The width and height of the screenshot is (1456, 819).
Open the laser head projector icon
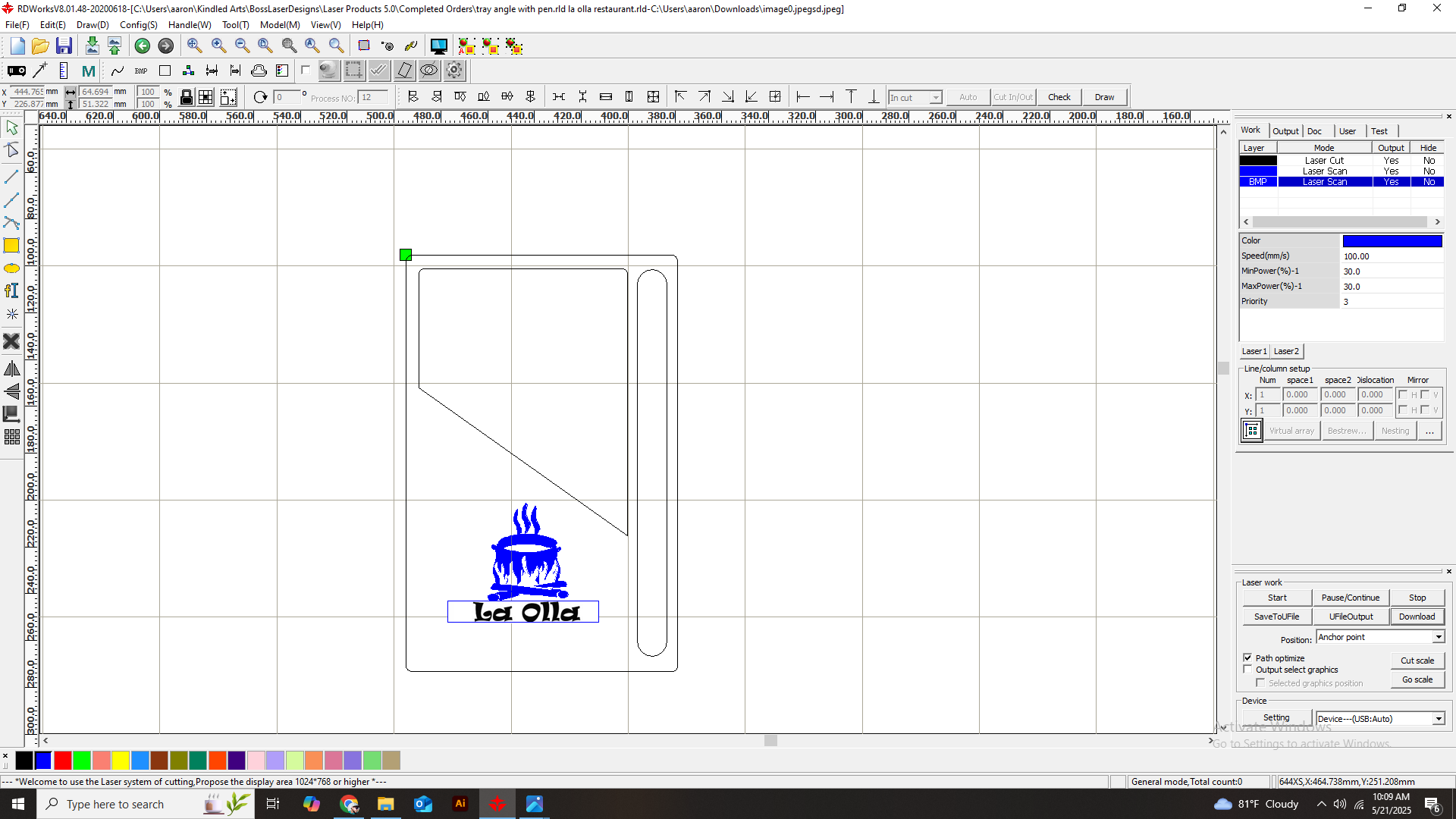point(17,71)
